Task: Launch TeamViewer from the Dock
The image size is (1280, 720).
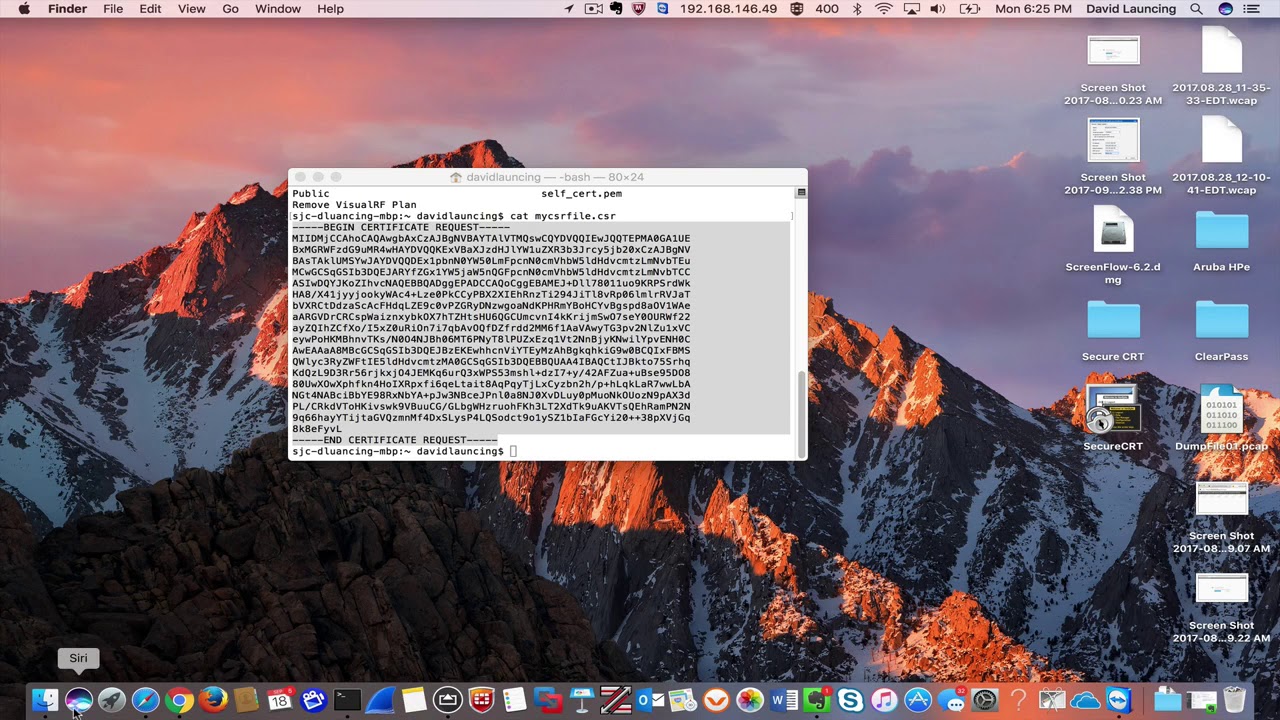Action: click(x=1119, y=700)
